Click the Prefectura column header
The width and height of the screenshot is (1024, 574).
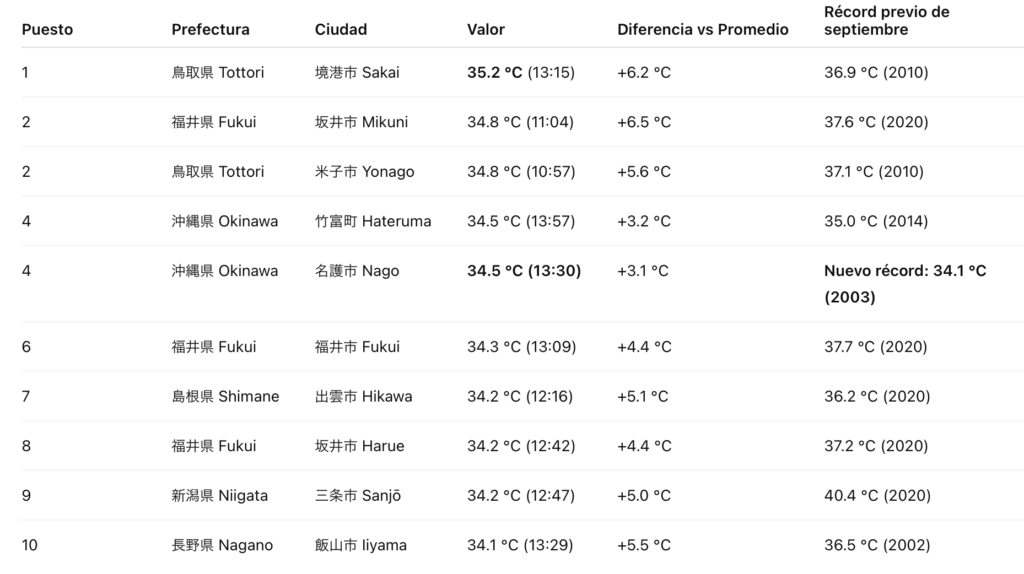click(210, 29)
